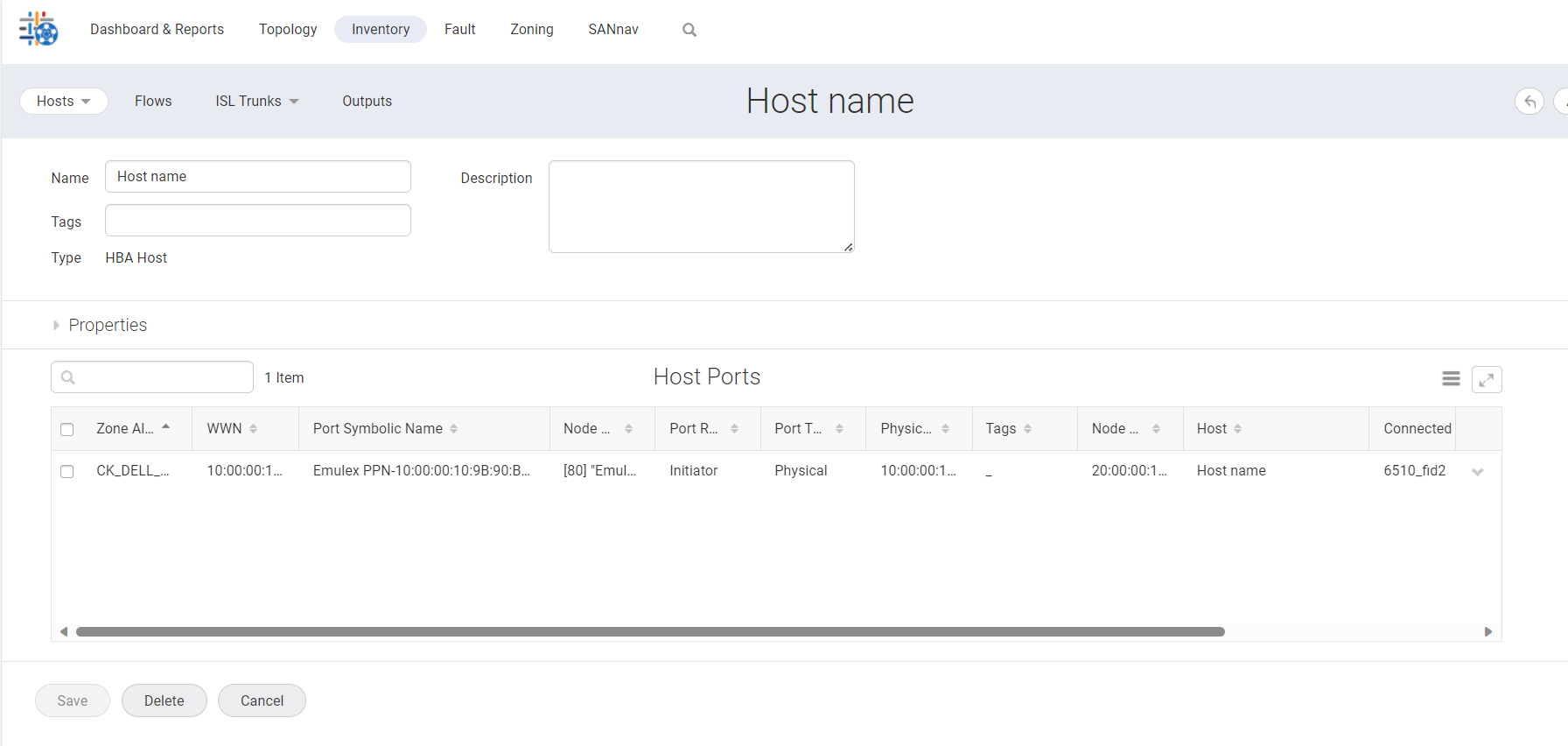Click the Delete button
Image resolution: width=1568 pixels, height=746 pixels.
coord(164,700)
